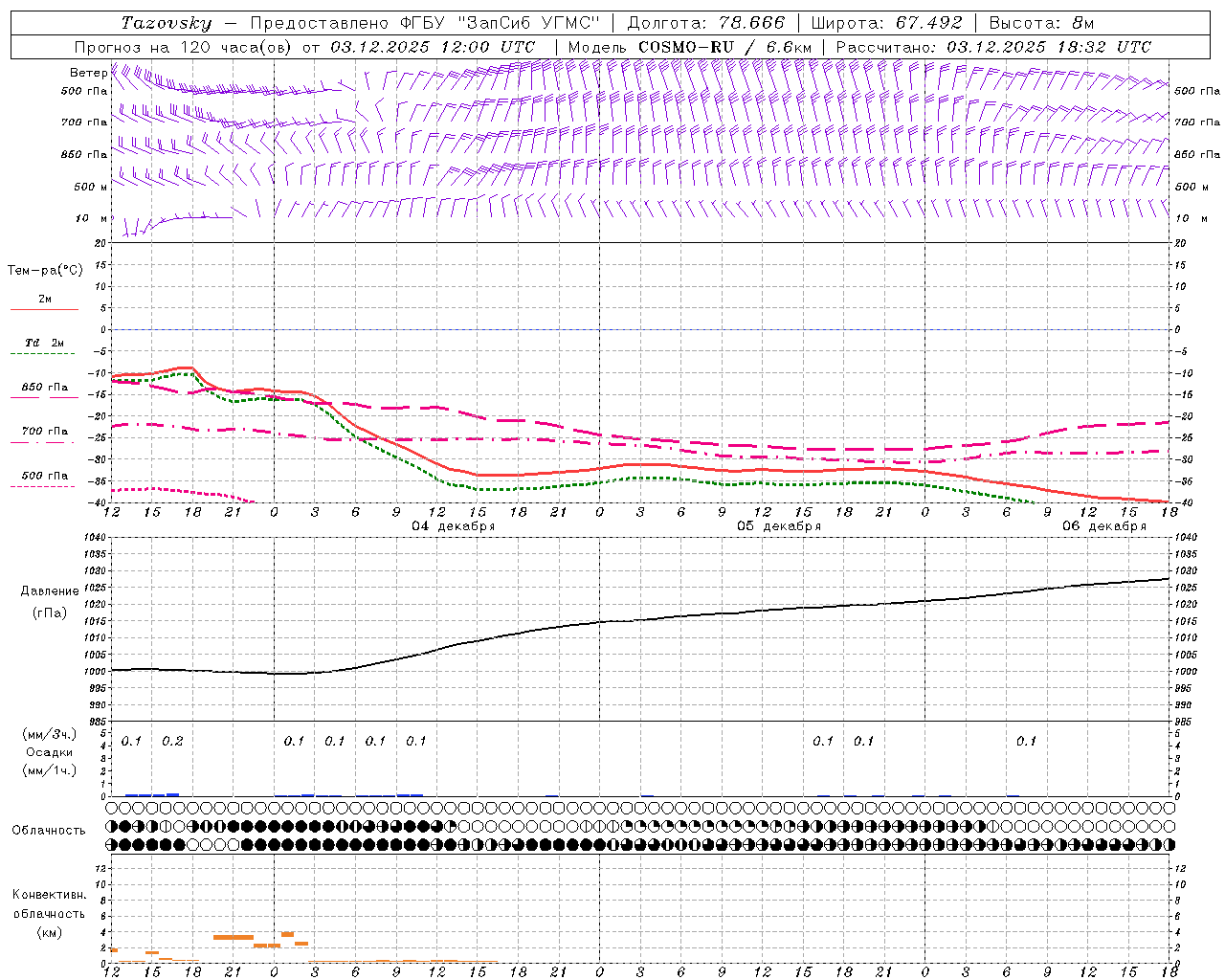Click left temperature axis value -40
The height and width of the screenshot is (980, 1225).
[99, 502]
